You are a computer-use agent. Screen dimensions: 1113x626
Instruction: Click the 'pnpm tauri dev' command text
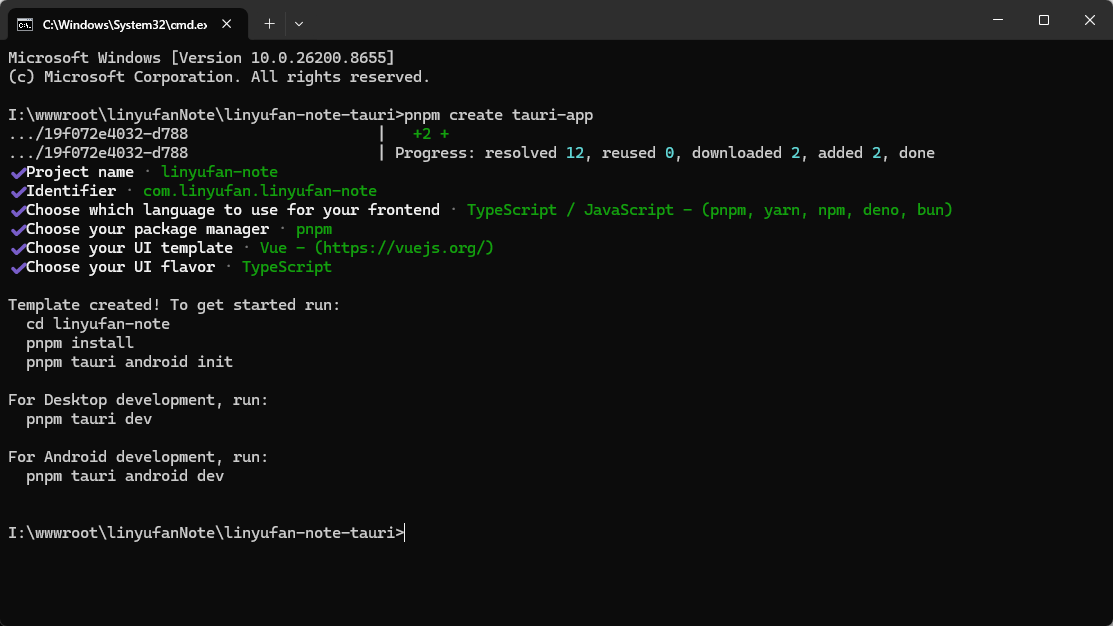coord(89,419)
